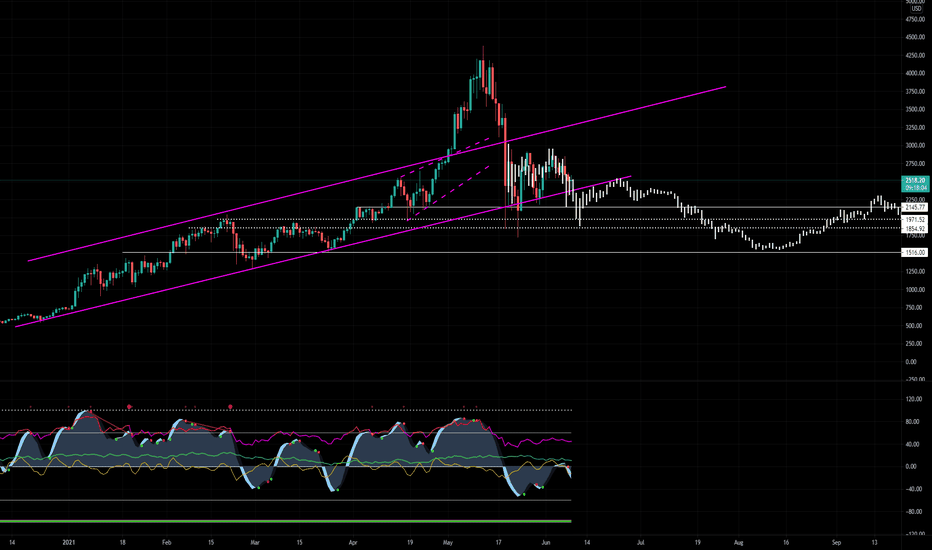Click the 4250.00 price axis label
932x550 pixels.
point(915,56)
